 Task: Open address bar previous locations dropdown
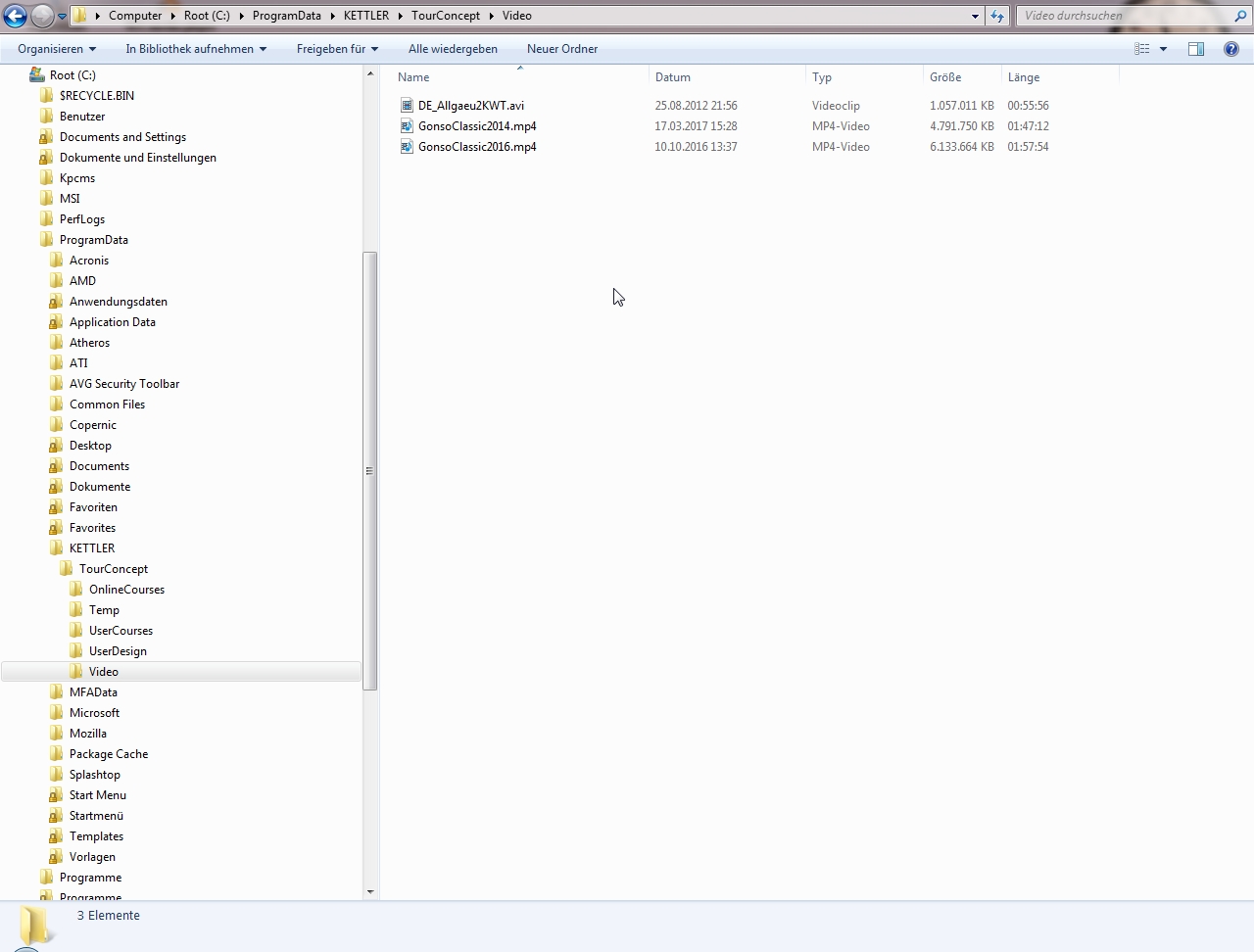tap(975, 16)
